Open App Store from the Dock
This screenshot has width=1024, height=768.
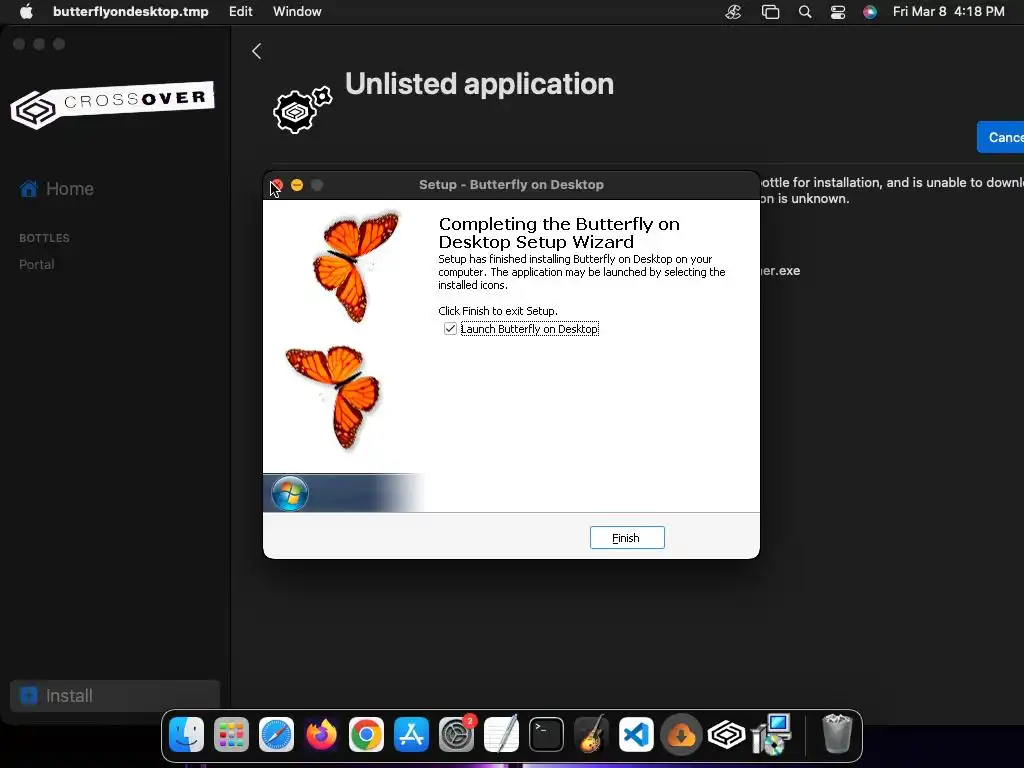point(411,735)
